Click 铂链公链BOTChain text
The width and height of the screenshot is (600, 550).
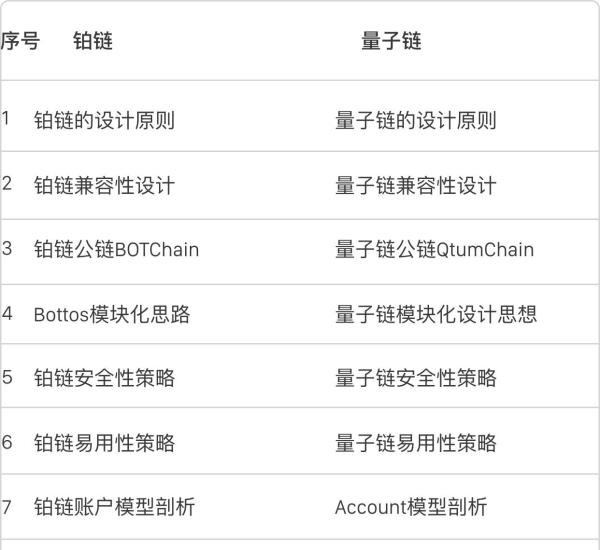tap(116, 250)
